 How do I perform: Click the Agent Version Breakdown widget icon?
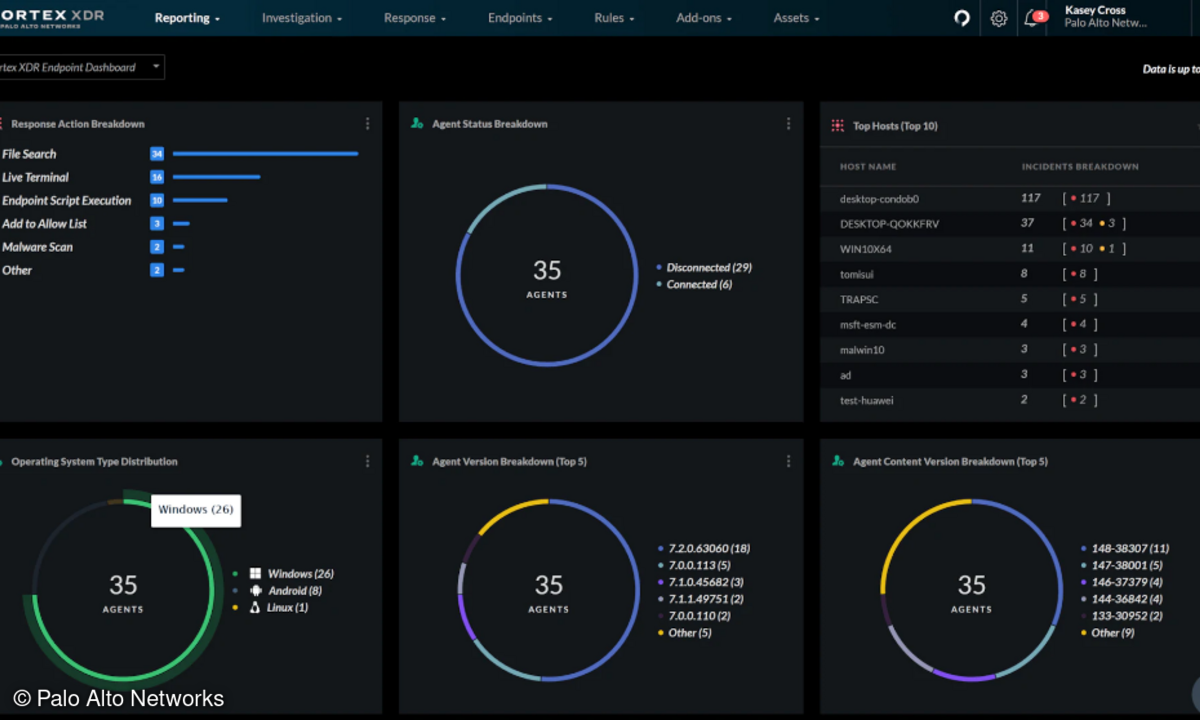pyautogui.click(x=417, y=461)
